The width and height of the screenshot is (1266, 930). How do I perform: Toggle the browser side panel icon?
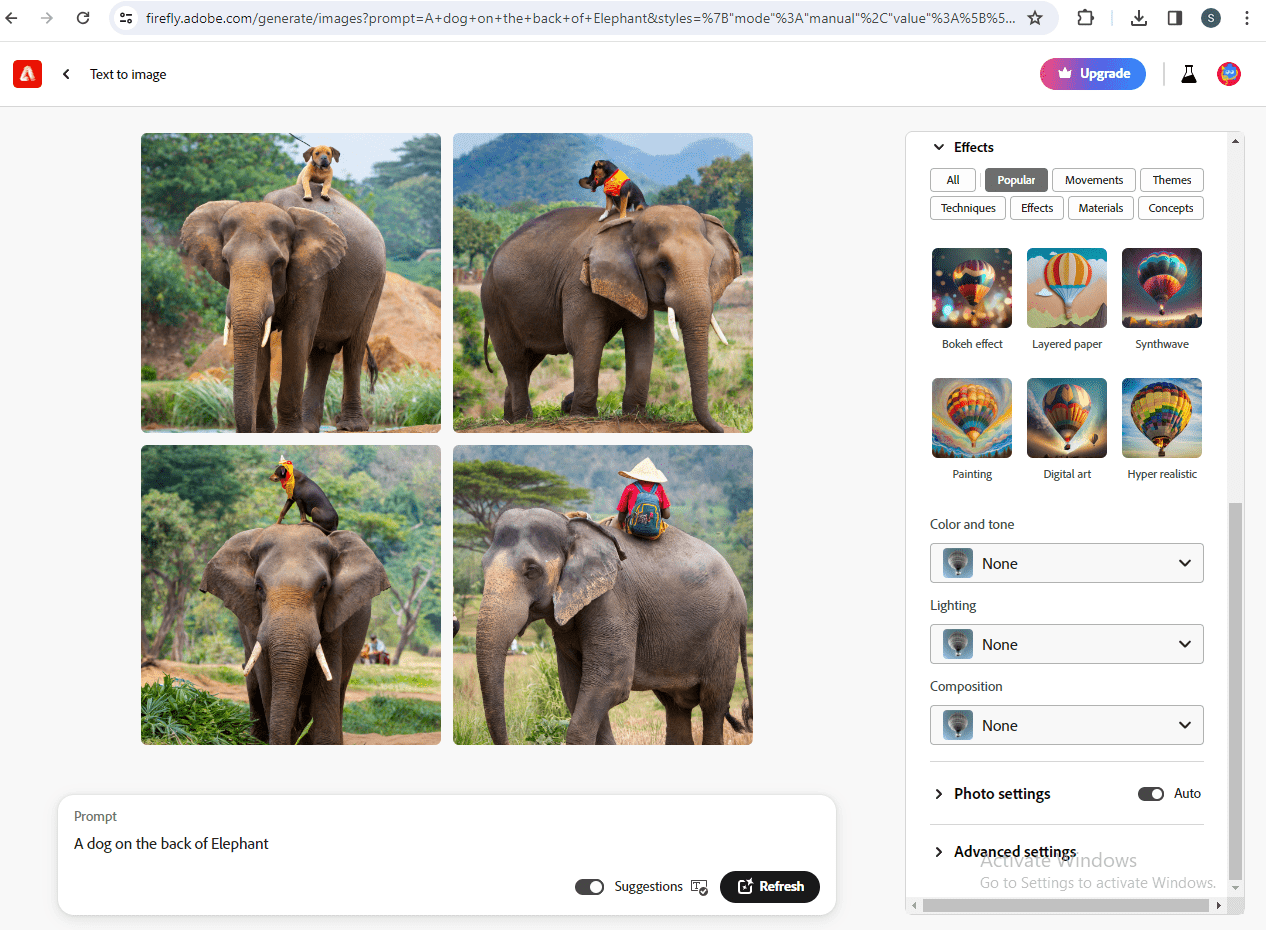(1175, 18)
